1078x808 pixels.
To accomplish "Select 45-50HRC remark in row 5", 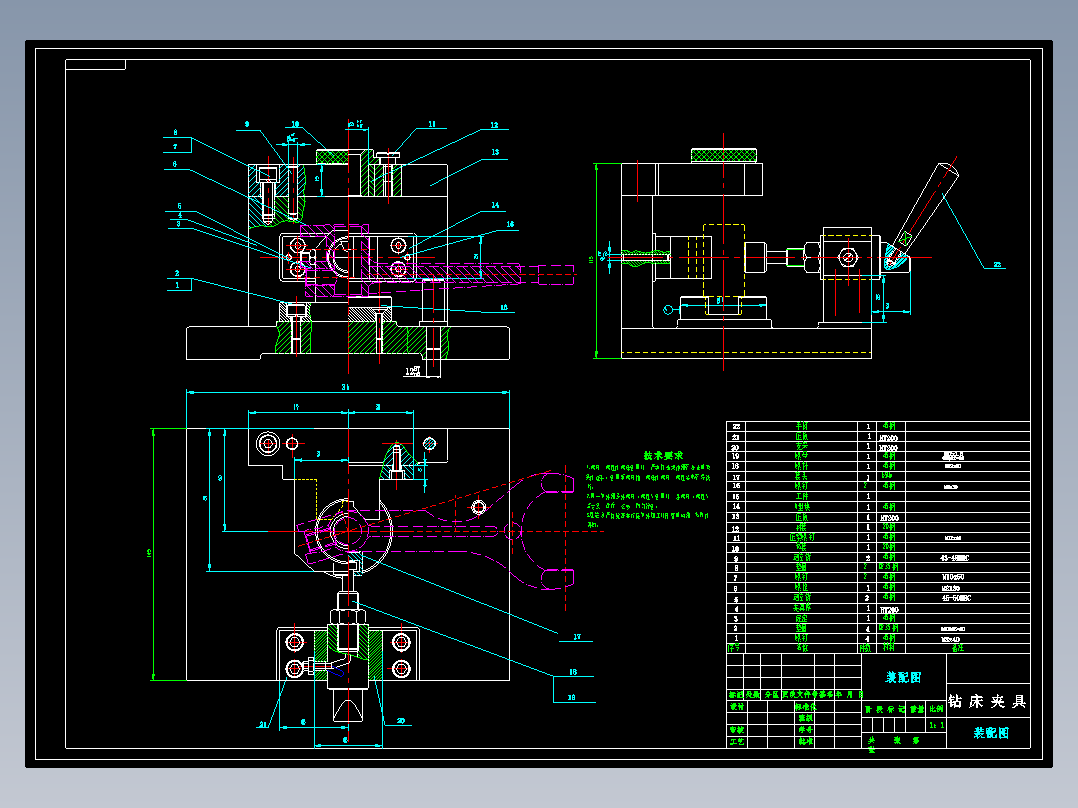I will pos(956,598).
